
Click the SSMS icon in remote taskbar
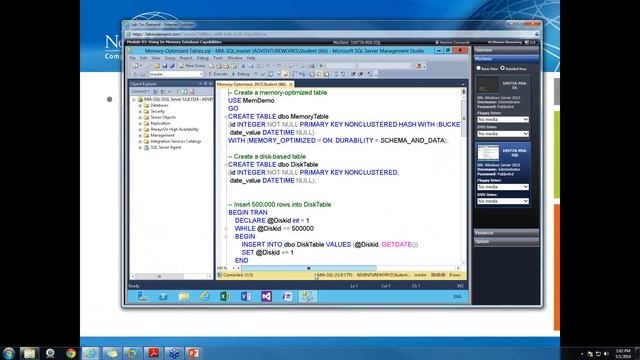coord(308,296)
